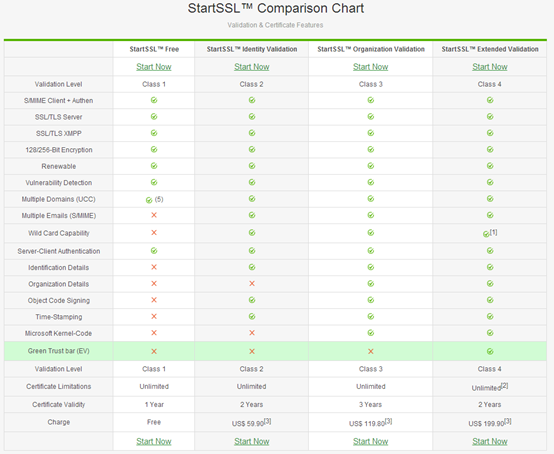Click the Certificate Validity row label

[x=59, y=405]
